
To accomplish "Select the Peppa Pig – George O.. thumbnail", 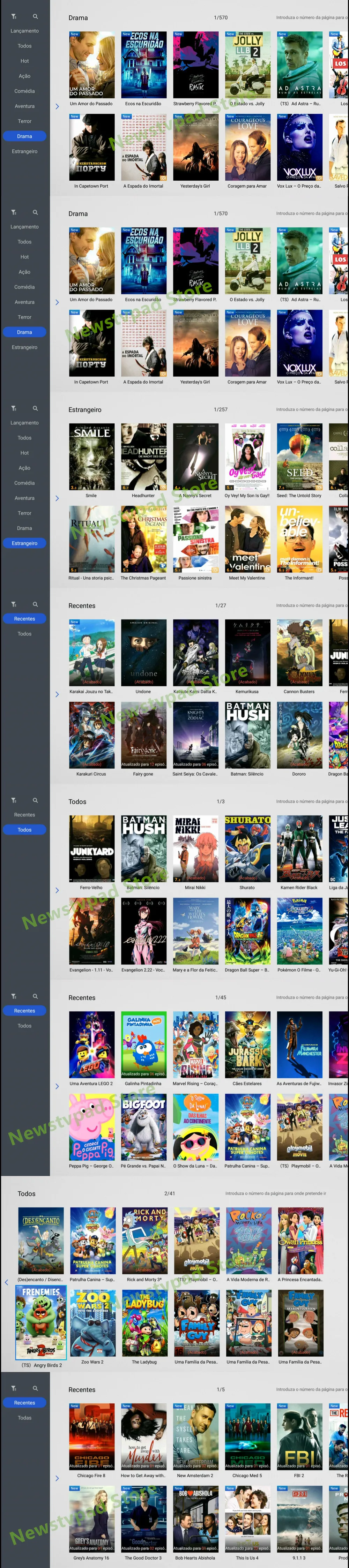I will (91, 1127).
